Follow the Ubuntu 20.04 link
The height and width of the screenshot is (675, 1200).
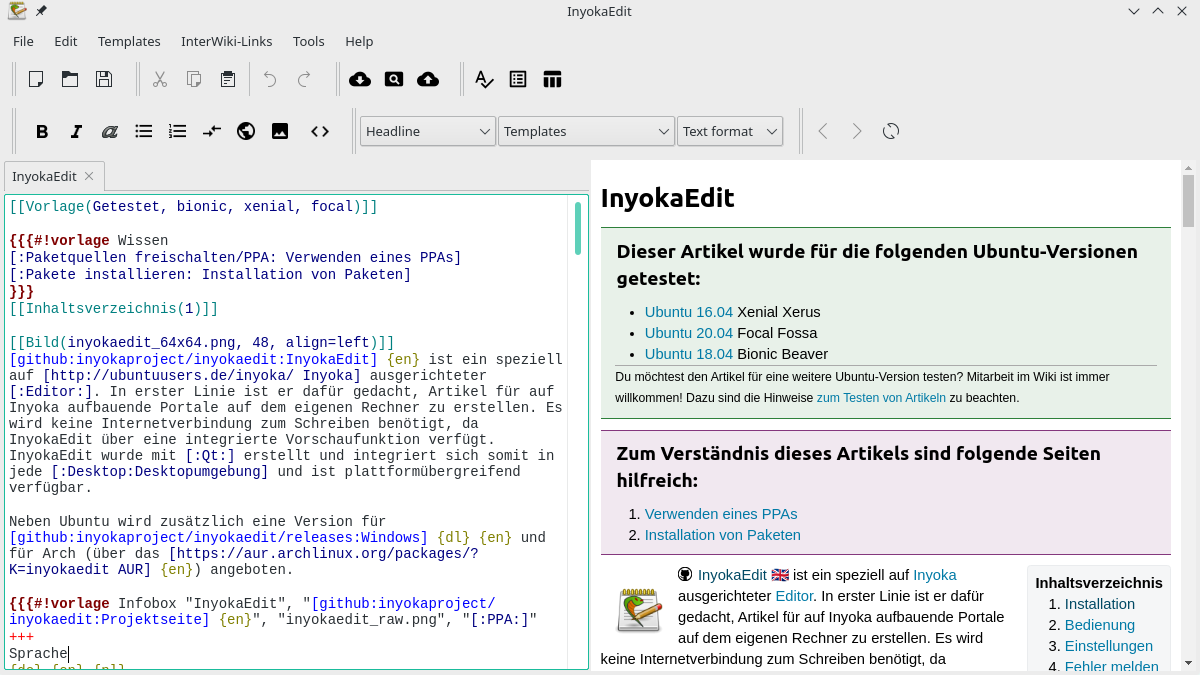click(x=689, y=333)
